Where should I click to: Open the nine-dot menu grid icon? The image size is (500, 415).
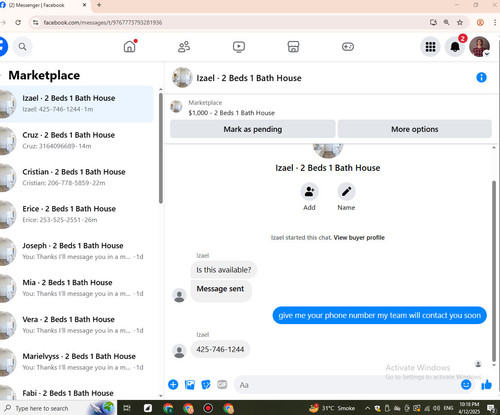[430, 47]
